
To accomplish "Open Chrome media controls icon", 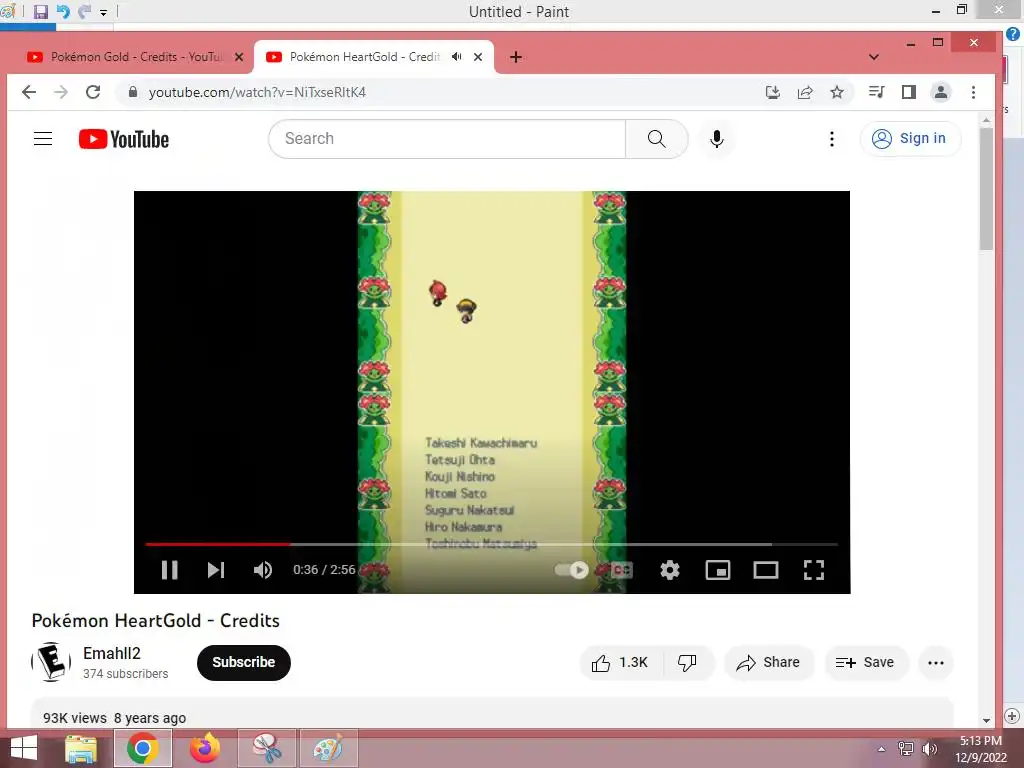I will (876, 92).
